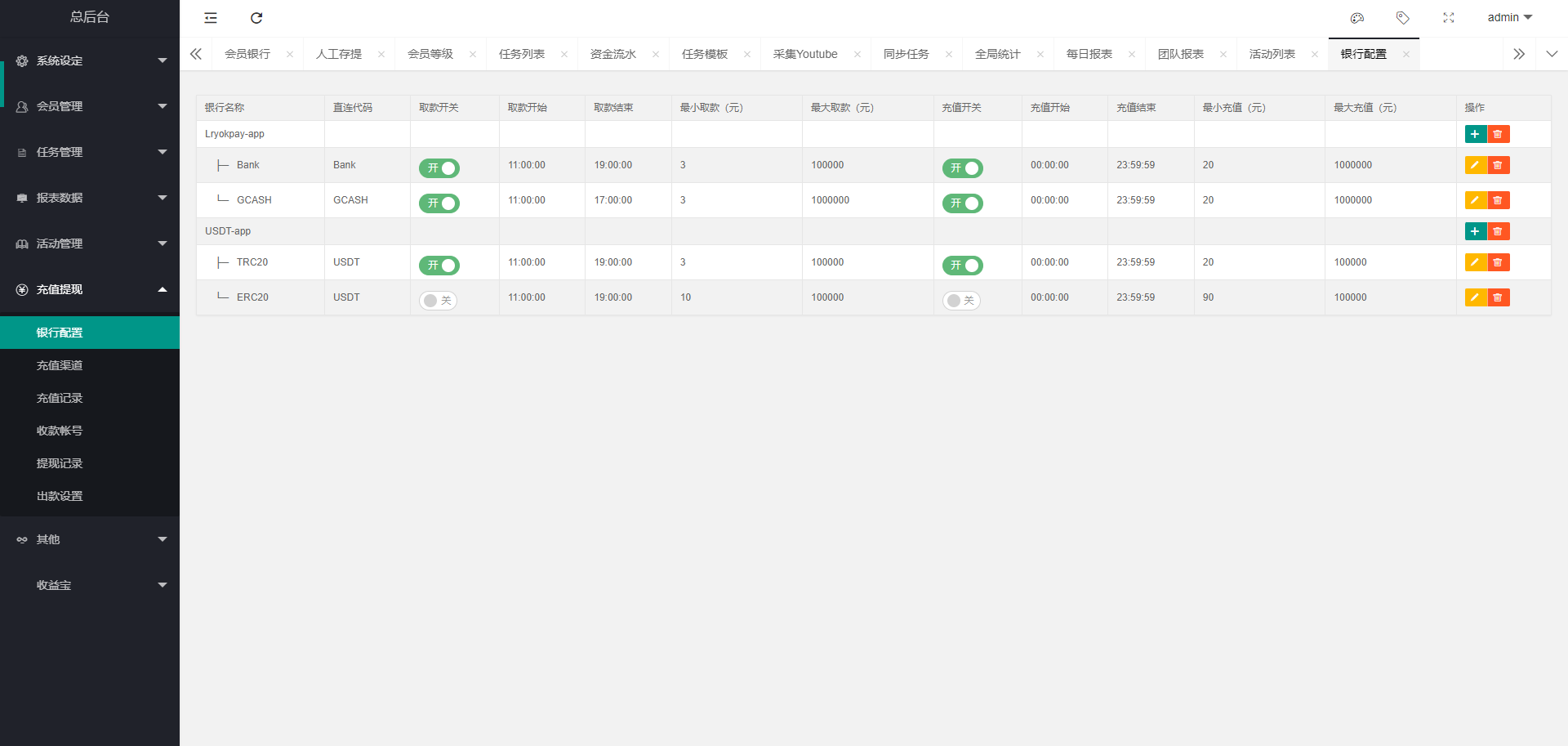This screenshot has height=746, width=1568.
Task: Open 提现记录 in the sidebar
Action: (x=60, y=463)
